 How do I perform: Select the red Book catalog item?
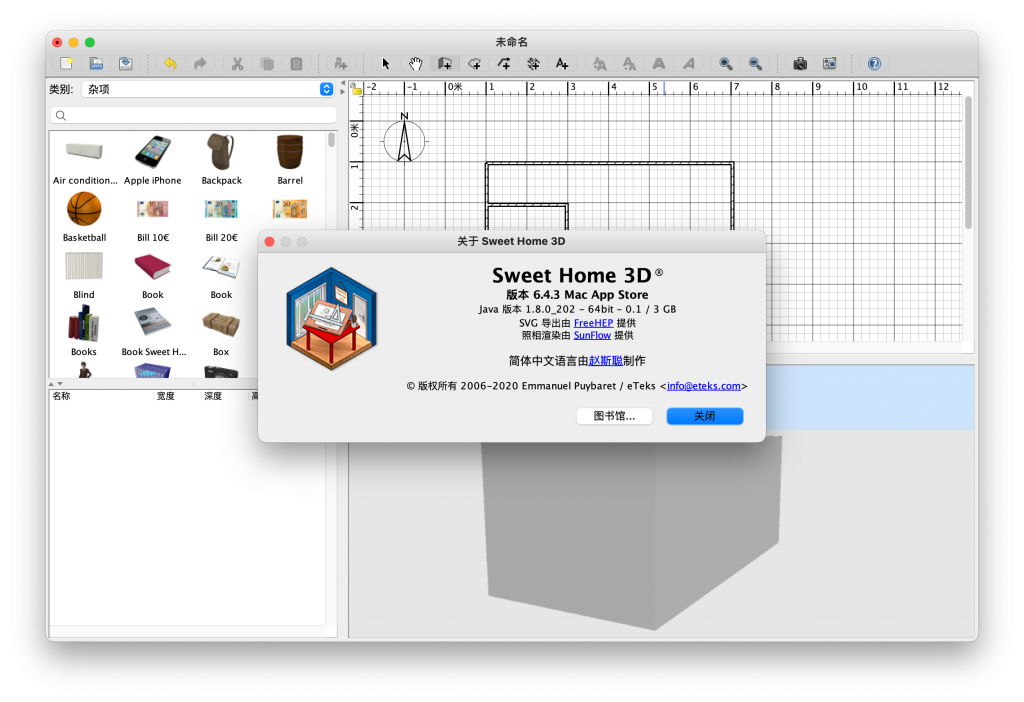(x=153, y=275)
